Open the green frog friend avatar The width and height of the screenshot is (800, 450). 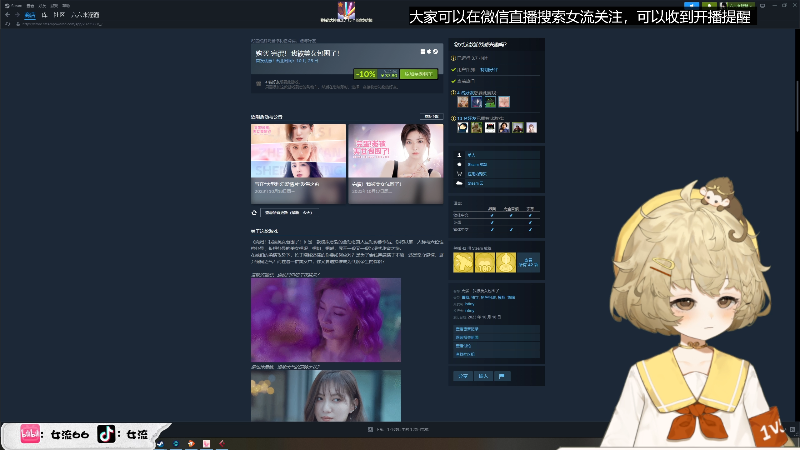pyautogui.click(x=490, y=102)
